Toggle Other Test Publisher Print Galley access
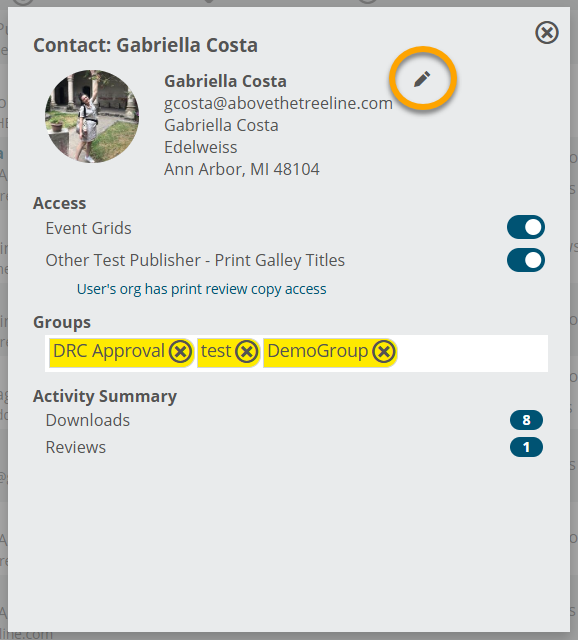This screenshot has width=578, height=640. click(x=526, y=260)
